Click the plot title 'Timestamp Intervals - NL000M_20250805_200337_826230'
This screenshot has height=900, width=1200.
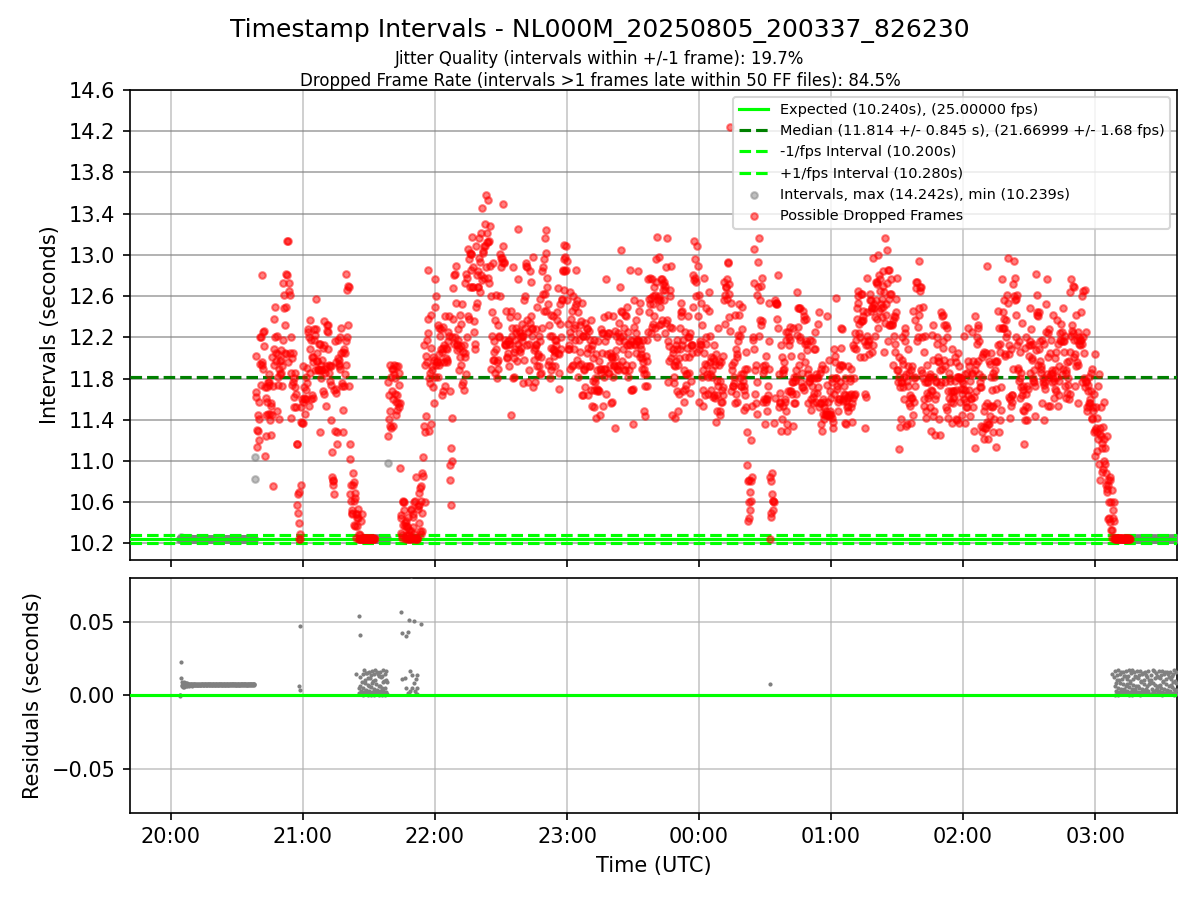[x=599, y=29]
